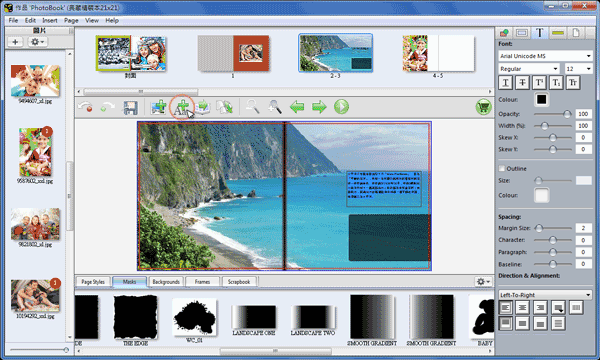Open the Arial Unicode MS font dropdown
Viewport: 600px width, 360px height.
point(545,56)
